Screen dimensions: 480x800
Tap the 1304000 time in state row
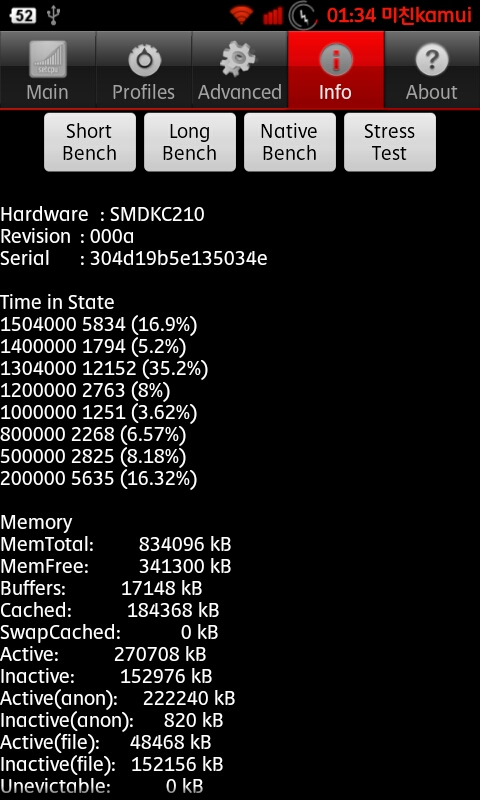coord(104,368)
